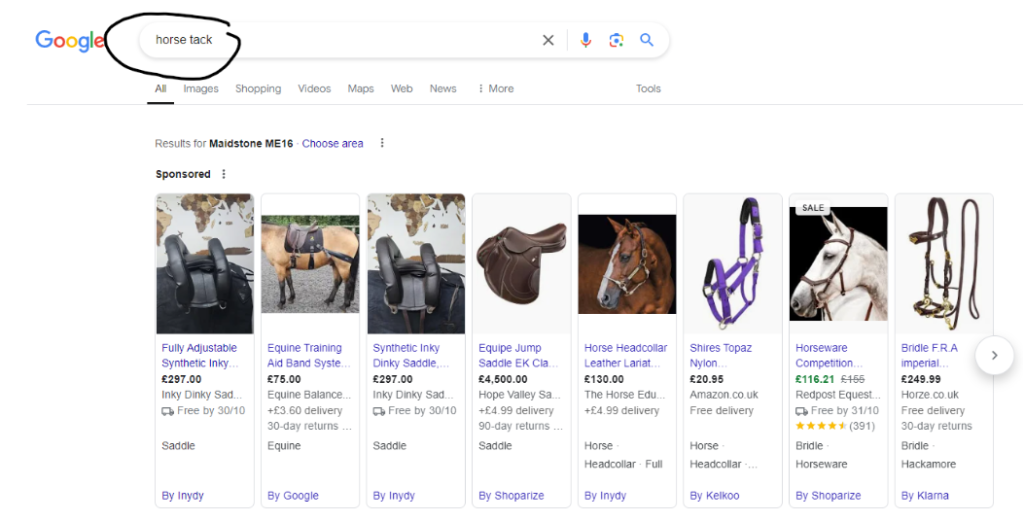Open three-dot menu next to Sponsored
Viewport: 1024px width, 521px height.
click(x=224, y=174)
